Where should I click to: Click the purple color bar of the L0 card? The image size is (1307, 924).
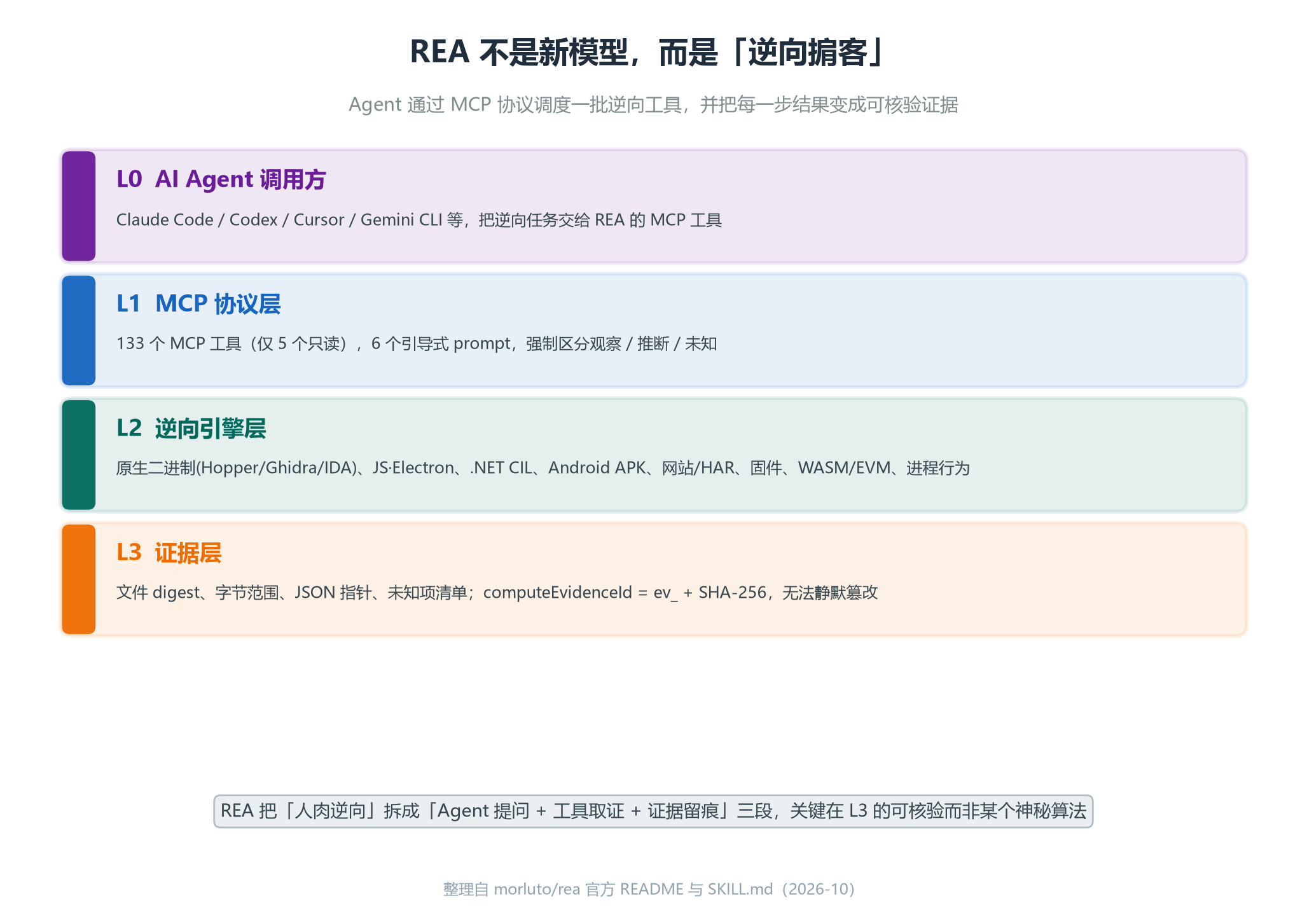[x=79, y=206]
